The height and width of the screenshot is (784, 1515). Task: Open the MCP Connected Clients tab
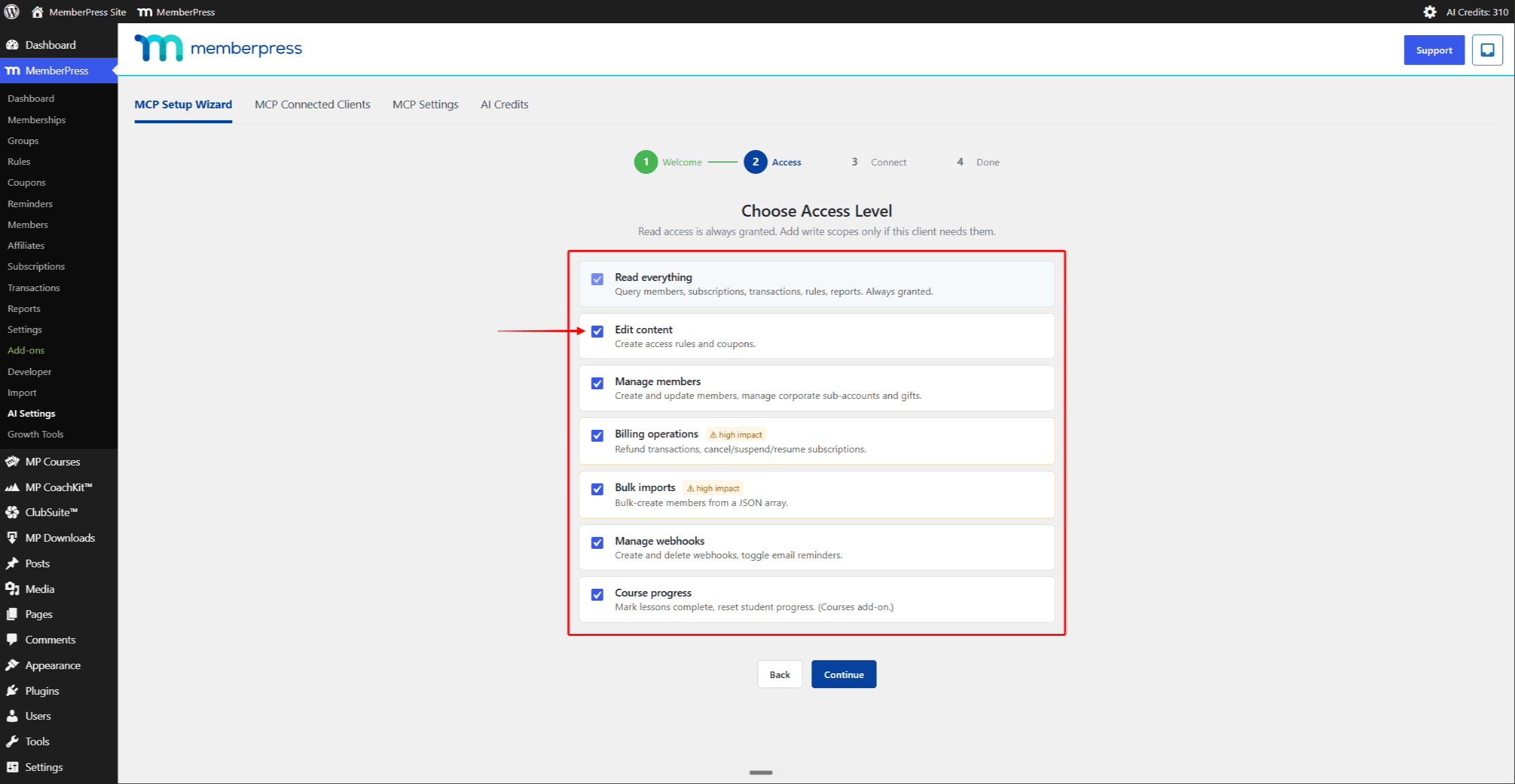[312, 104]
